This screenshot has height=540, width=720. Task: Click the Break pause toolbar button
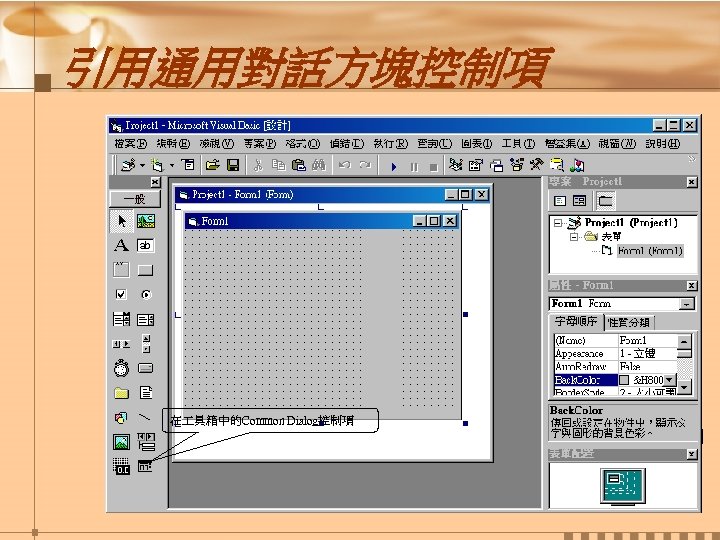coord(414,167)
